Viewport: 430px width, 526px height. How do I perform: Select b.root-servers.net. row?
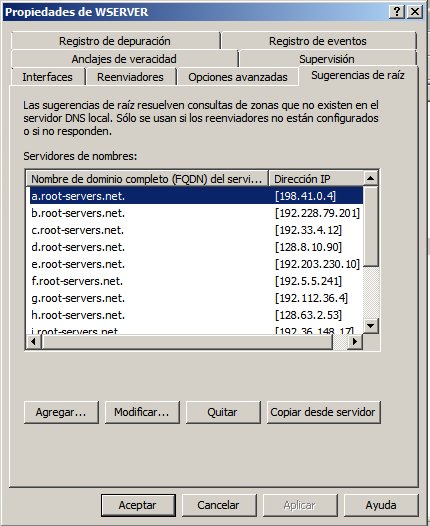[196, 213]
